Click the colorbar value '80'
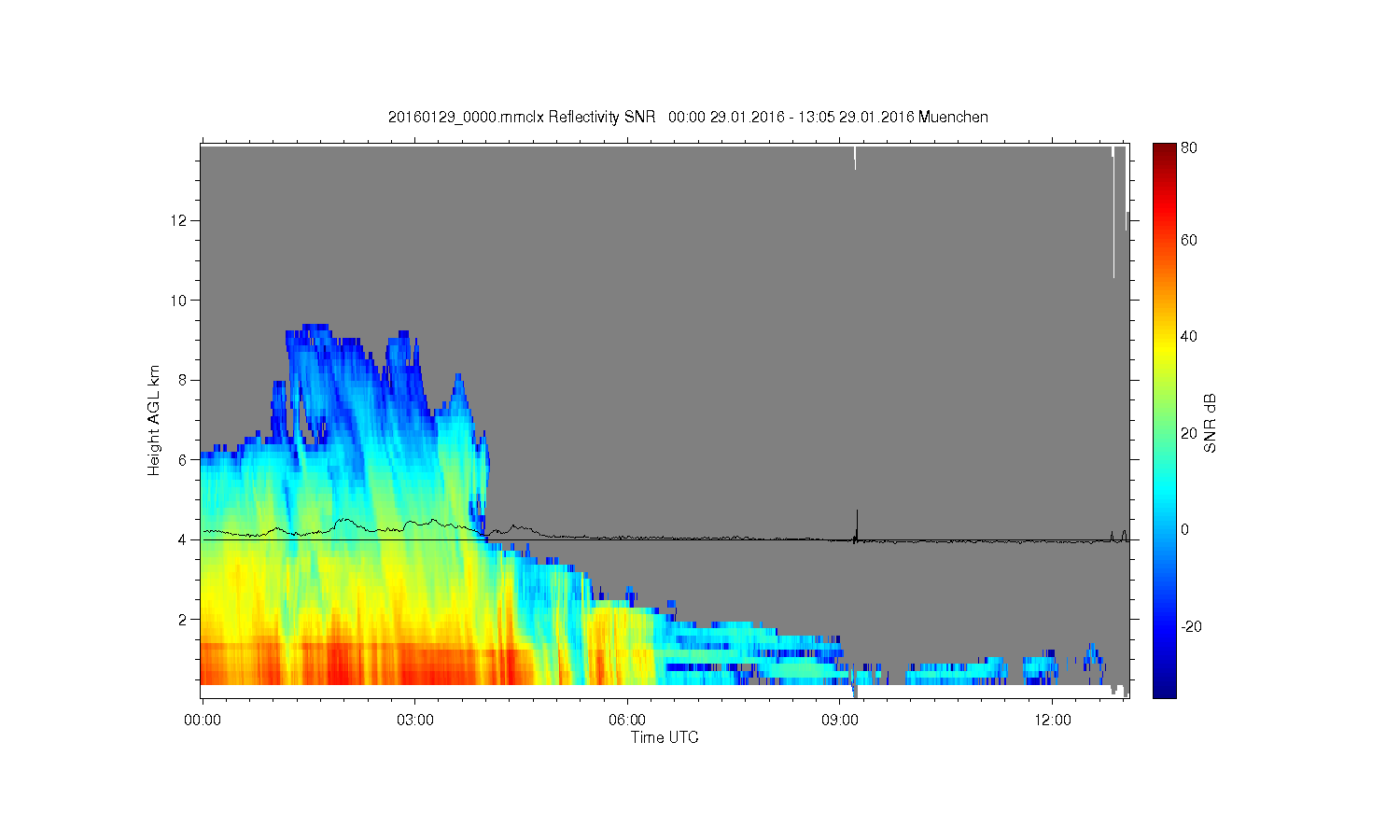 click(1188, 147)
